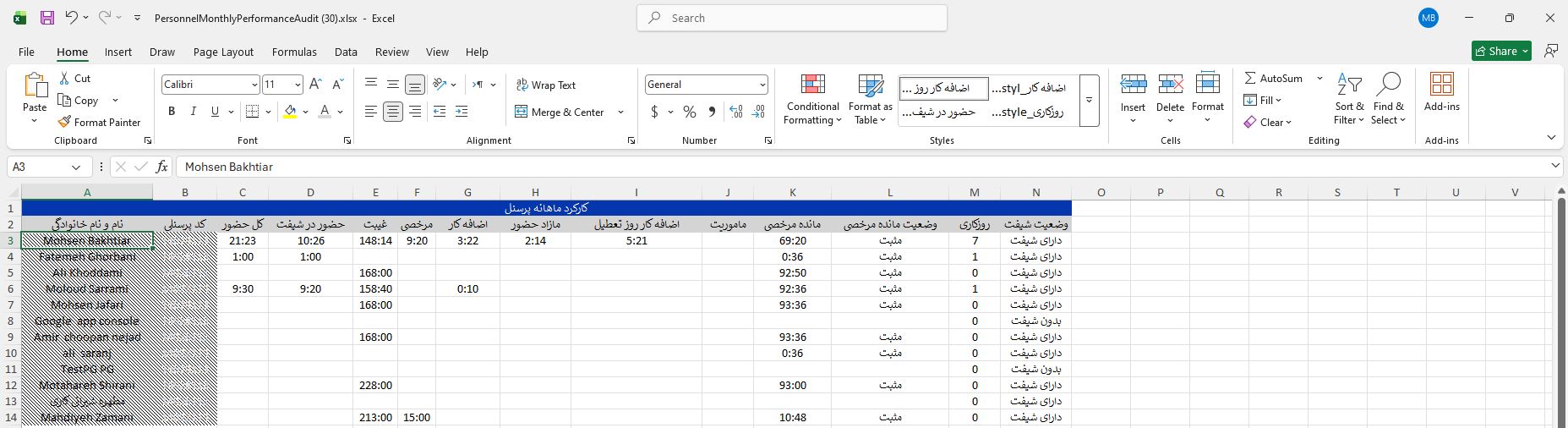Expand the General number format dropdown
Screen dimensions: 1568x428
tap(762, 85)
